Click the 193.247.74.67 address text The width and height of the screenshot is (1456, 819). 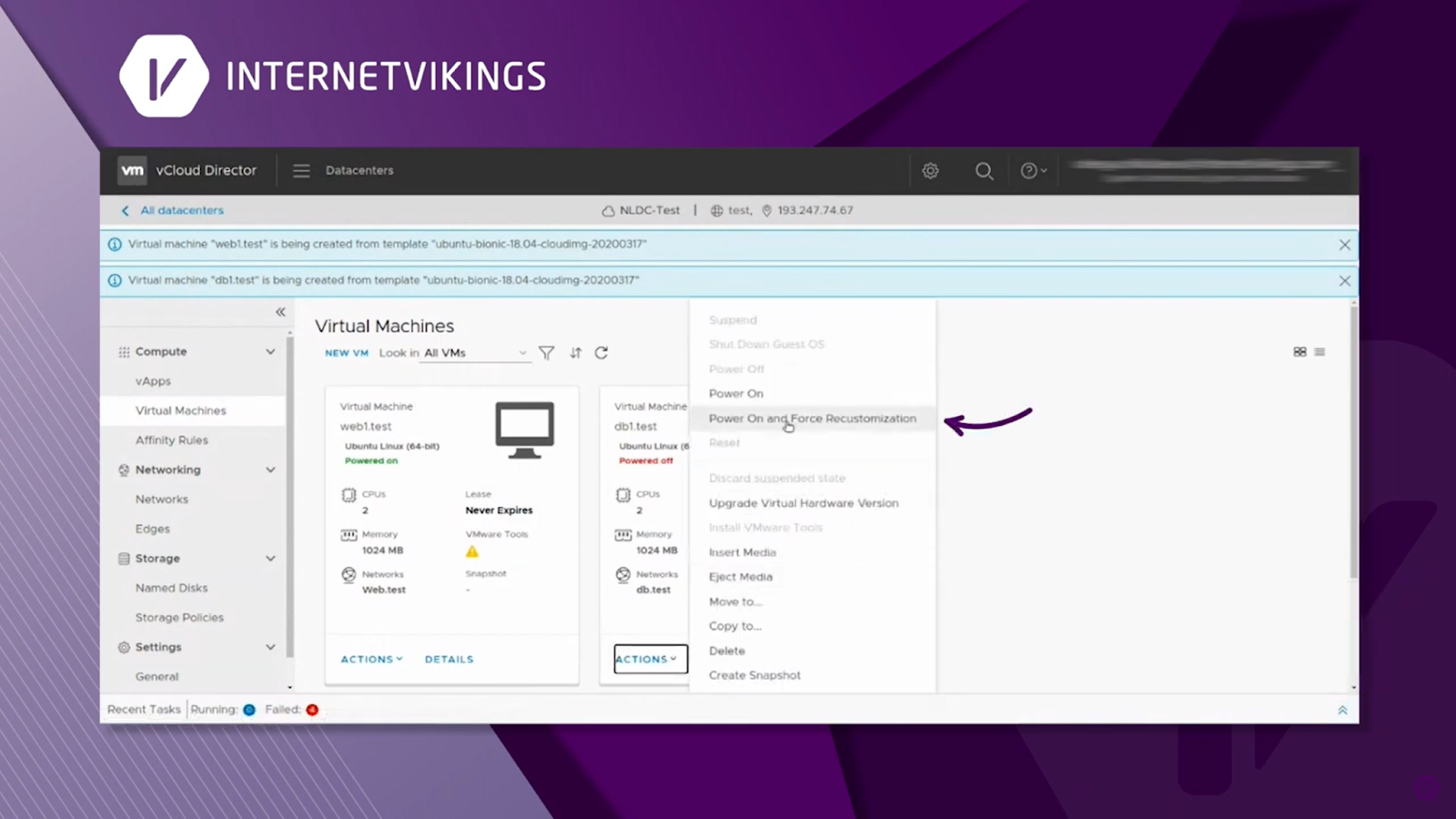(815, 210)
